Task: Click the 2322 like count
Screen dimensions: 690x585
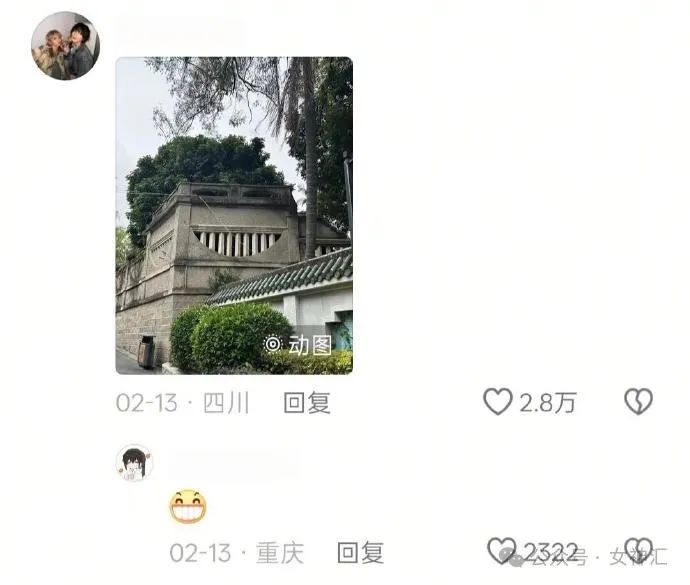Action: click(x=551, y=552)
